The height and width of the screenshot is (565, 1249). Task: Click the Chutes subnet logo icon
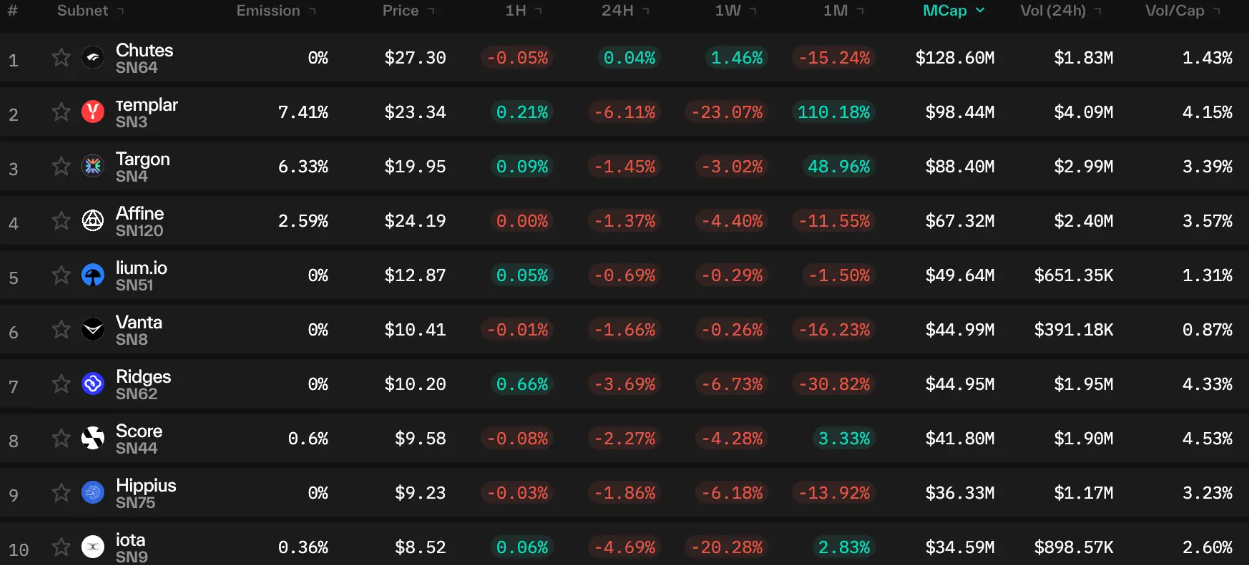pos(93,58)
